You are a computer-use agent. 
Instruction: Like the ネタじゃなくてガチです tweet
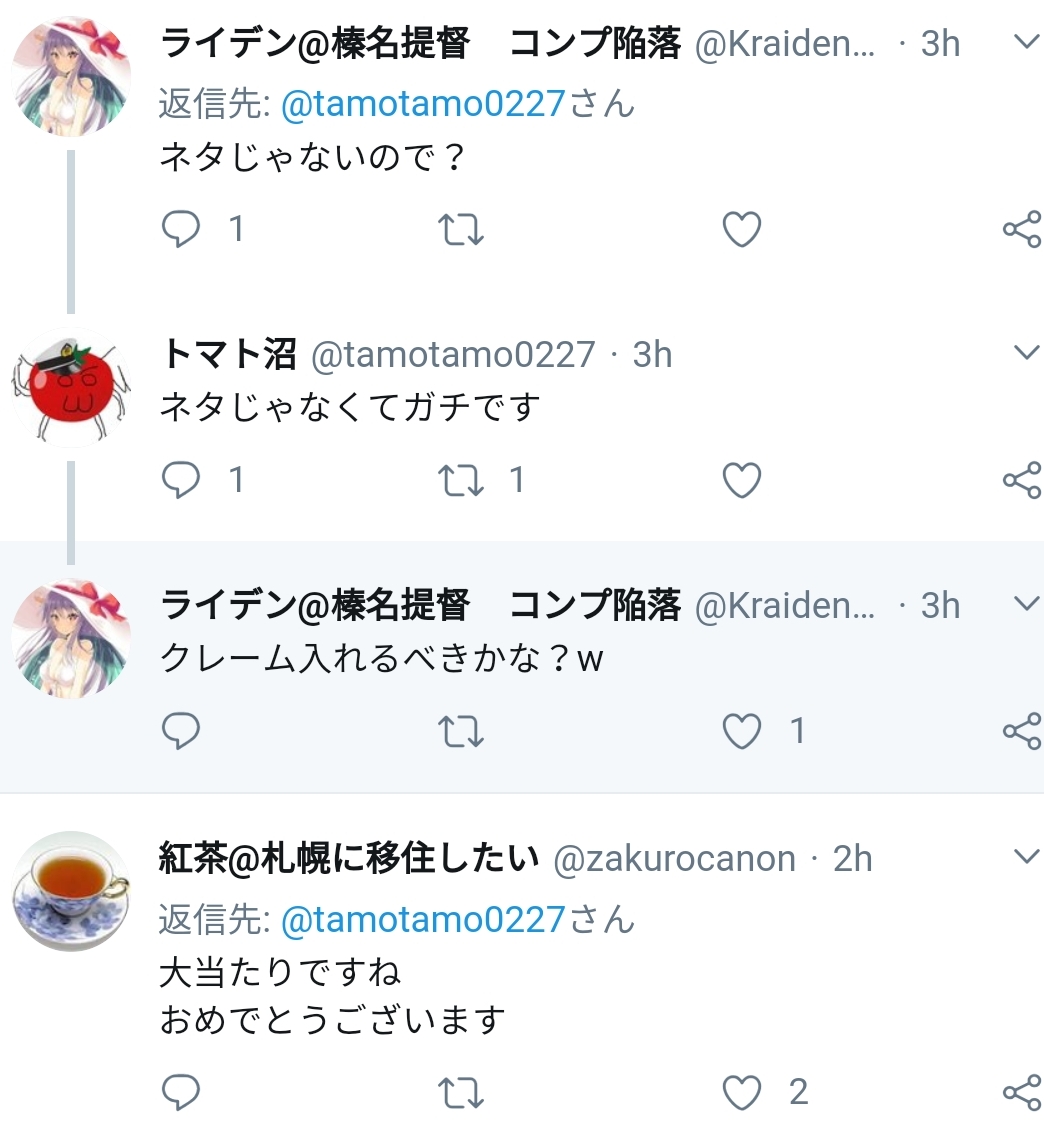click(x=741, y=480)
